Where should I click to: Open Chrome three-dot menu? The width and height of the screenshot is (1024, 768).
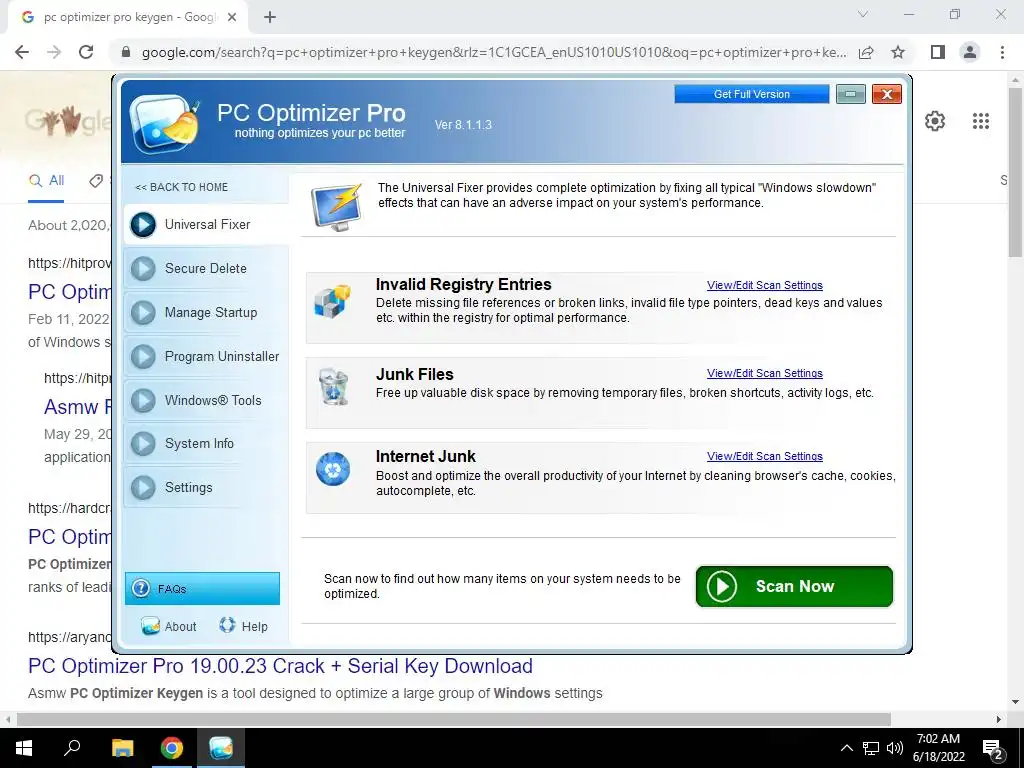click(x=1002, y=52)
